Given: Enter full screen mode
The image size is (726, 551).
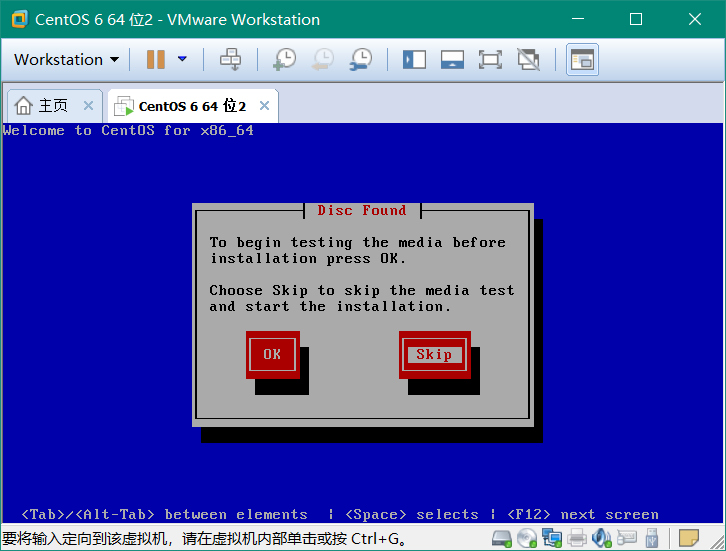Looking at the screenshot, I should tap(490, 60).
